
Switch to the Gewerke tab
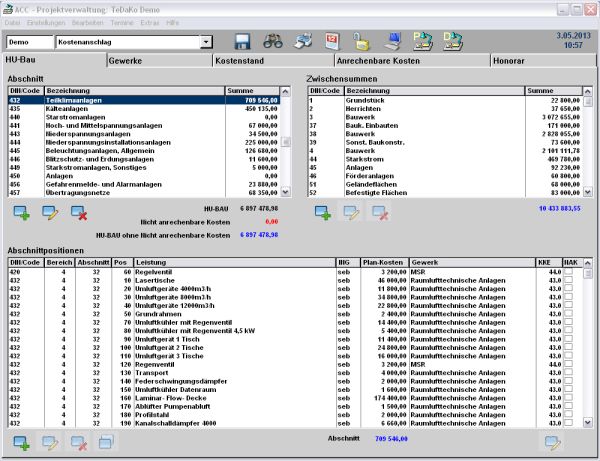point(160,61)
